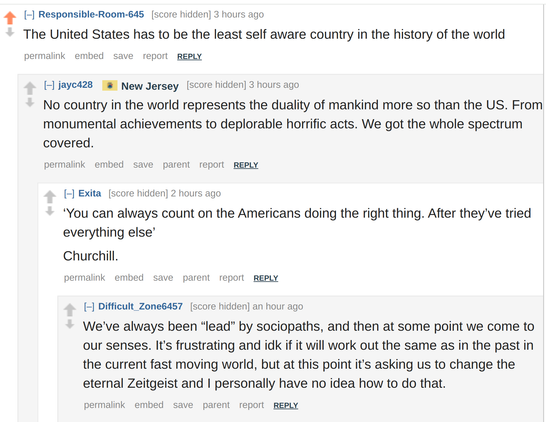Upvote Responsible-Room-645's comment
This screenshot has width=546, height=422.
(x=10, y=17)
